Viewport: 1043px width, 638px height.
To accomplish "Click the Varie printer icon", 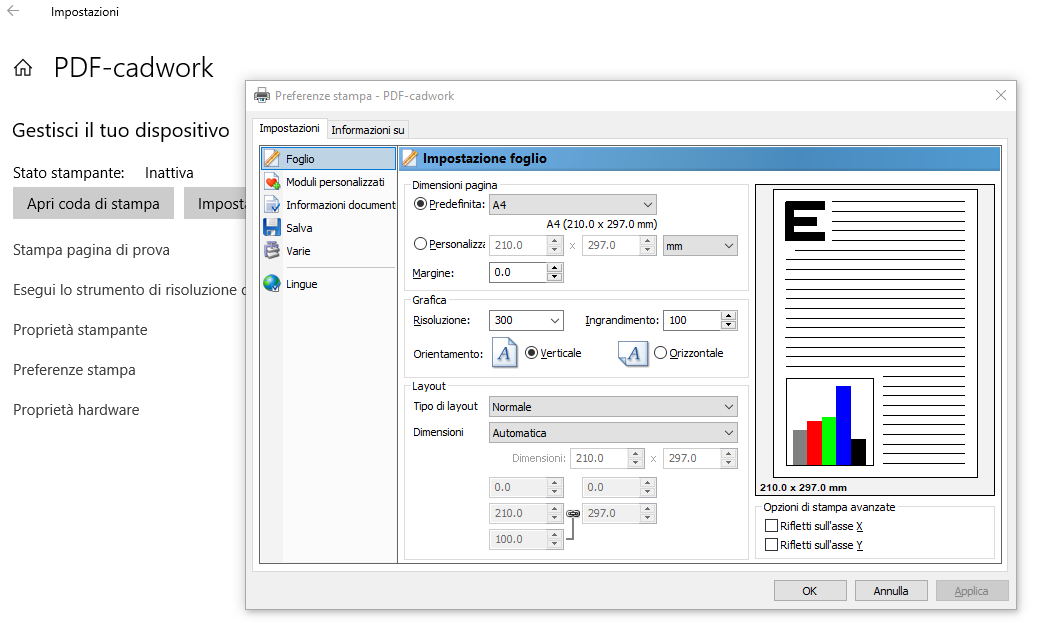I will [271, 250].
